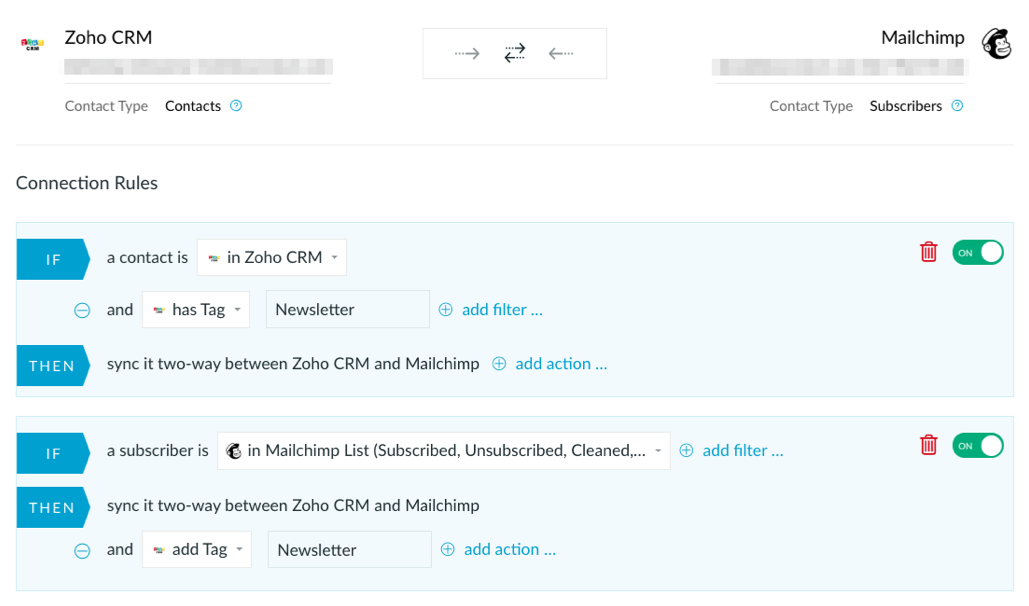Delete the Mailchimp subscriber connection rule
The height and width of the screenshot is (606, 1029).
pos(929,444)
